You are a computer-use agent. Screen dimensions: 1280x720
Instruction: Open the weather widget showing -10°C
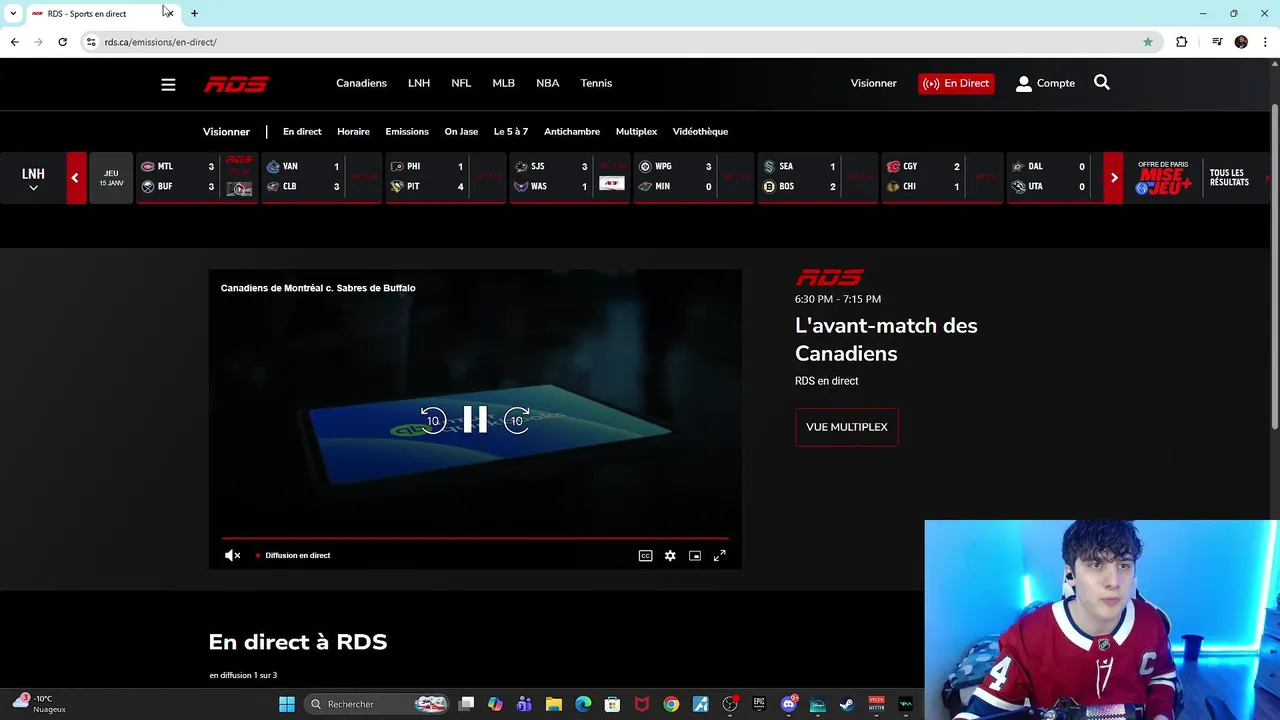point(40,704)
